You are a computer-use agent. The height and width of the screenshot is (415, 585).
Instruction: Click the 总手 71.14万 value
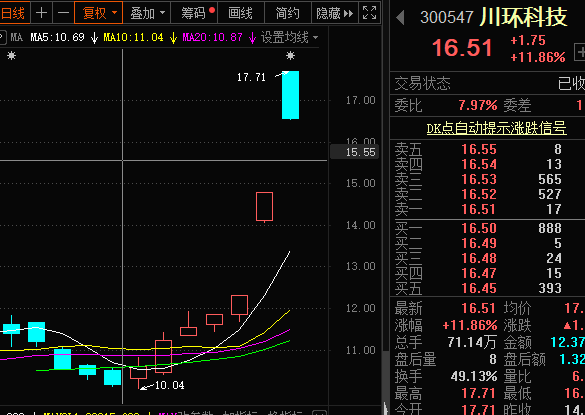[472, 342]
